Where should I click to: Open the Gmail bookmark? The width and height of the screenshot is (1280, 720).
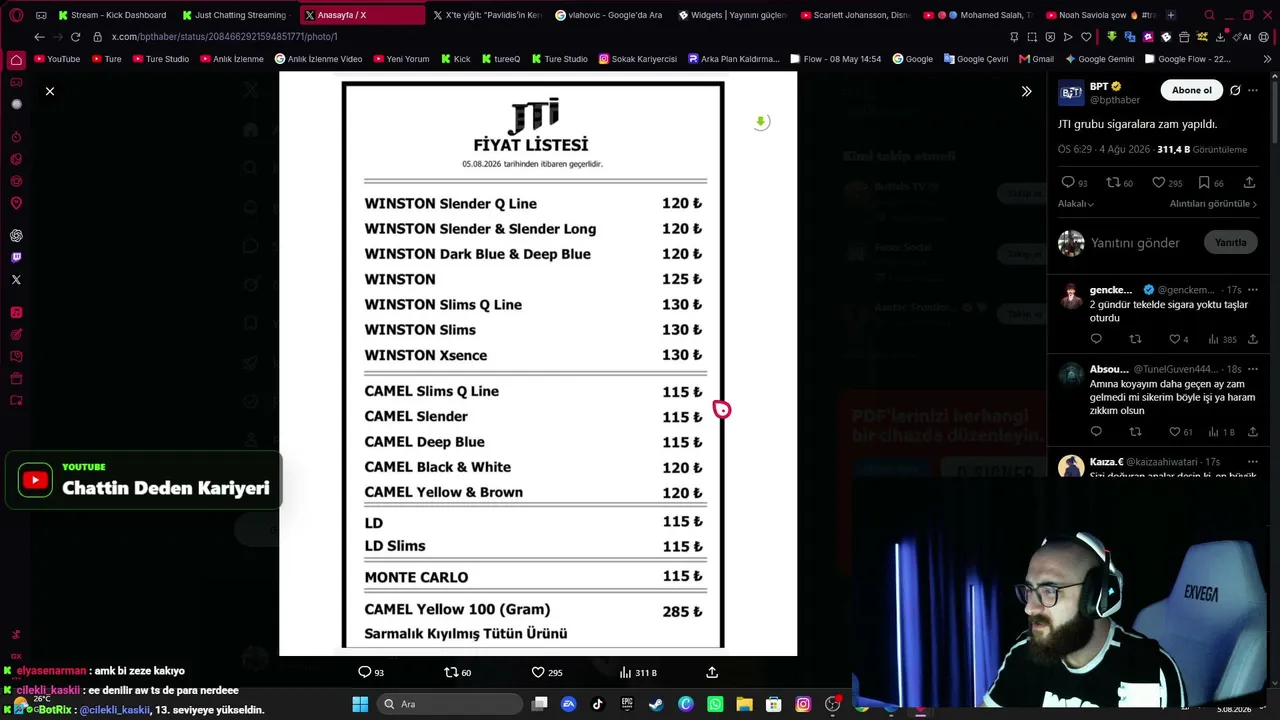pos(1036,59)
